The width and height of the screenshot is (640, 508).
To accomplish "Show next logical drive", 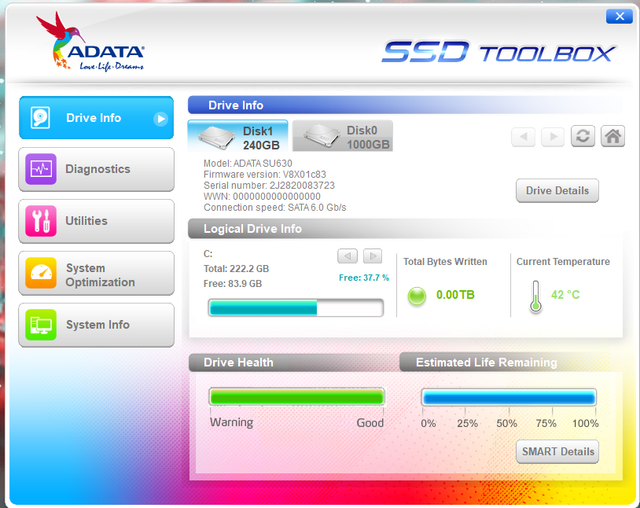I will [x=373, y=256].
